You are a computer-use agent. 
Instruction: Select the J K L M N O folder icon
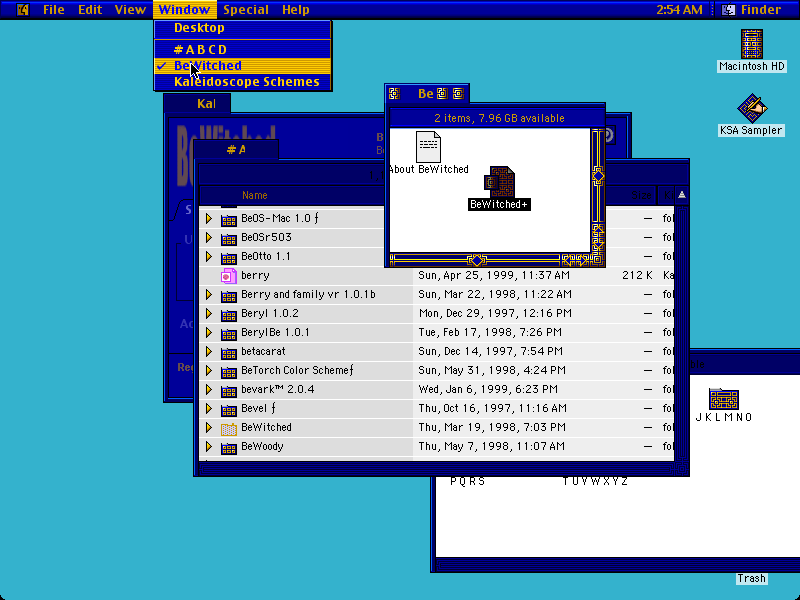724,398
